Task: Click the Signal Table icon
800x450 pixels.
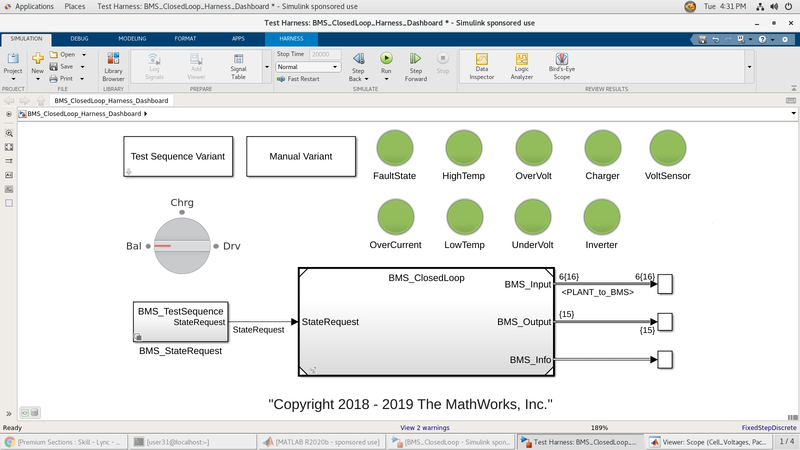Action: point(238,62)
